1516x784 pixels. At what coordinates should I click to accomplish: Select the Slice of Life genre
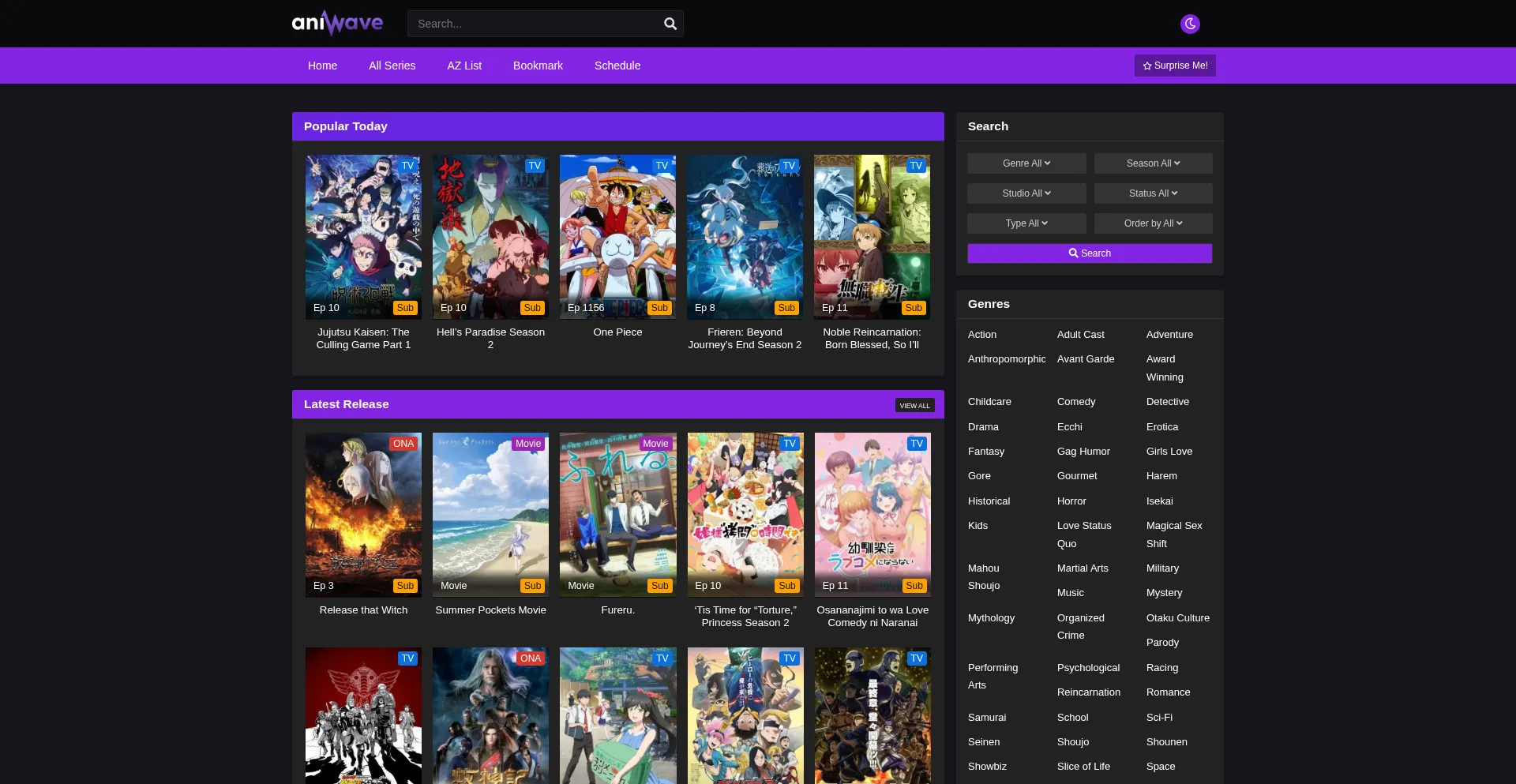tap(1083, 767)
